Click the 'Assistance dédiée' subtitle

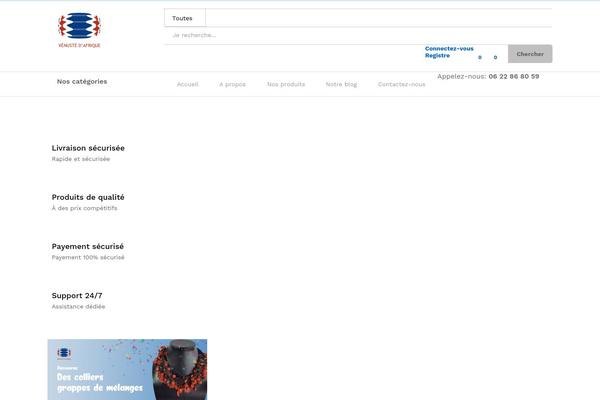[78, 307]
